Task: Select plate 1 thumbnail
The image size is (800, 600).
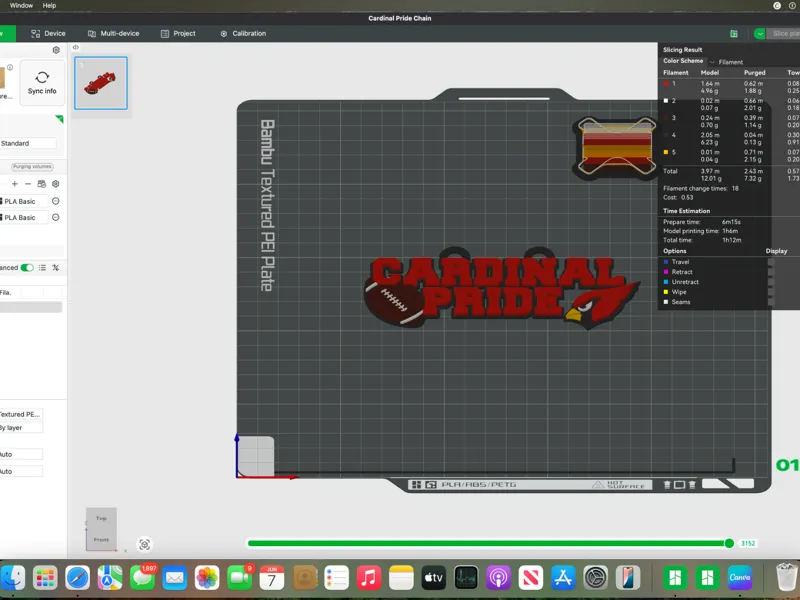Action: click(101, 83)
